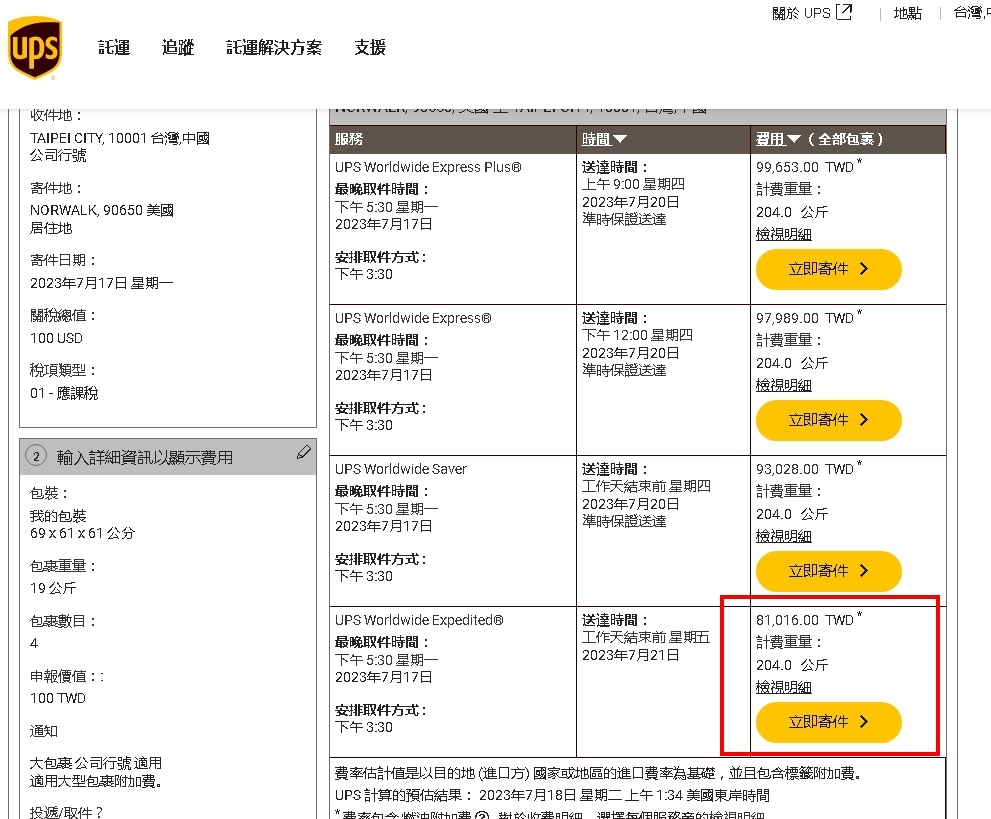Screen dimensions: 991x819
Task: Open the 追蹤 menu
Action: (178, 47)
